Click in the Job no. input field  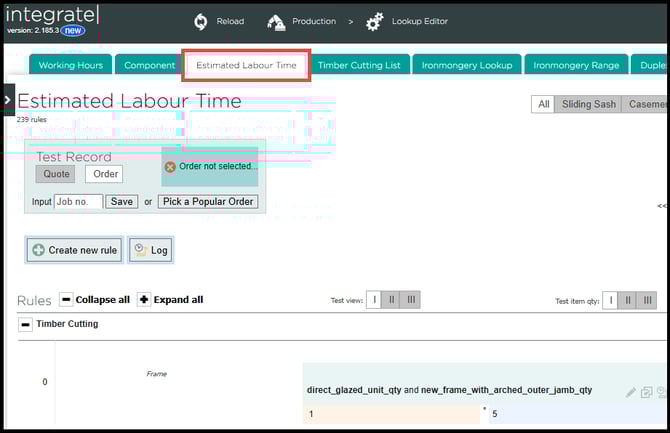tap(78, 201)
